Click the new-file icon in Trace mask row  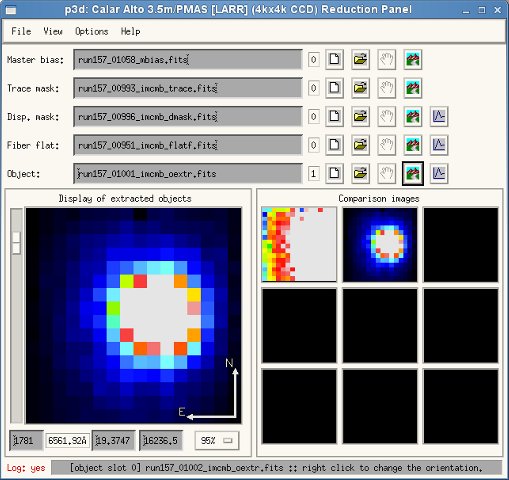click(334, 88)
